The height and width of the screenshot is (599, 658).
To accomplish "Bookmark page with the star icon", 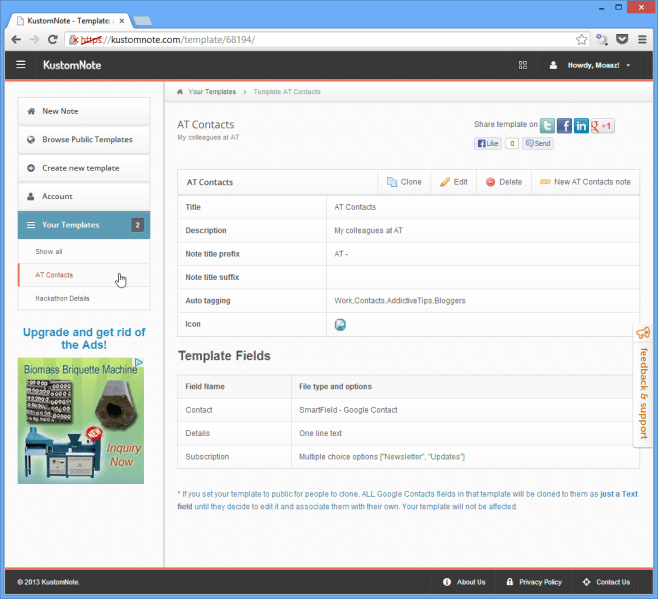I will (582, 39).
